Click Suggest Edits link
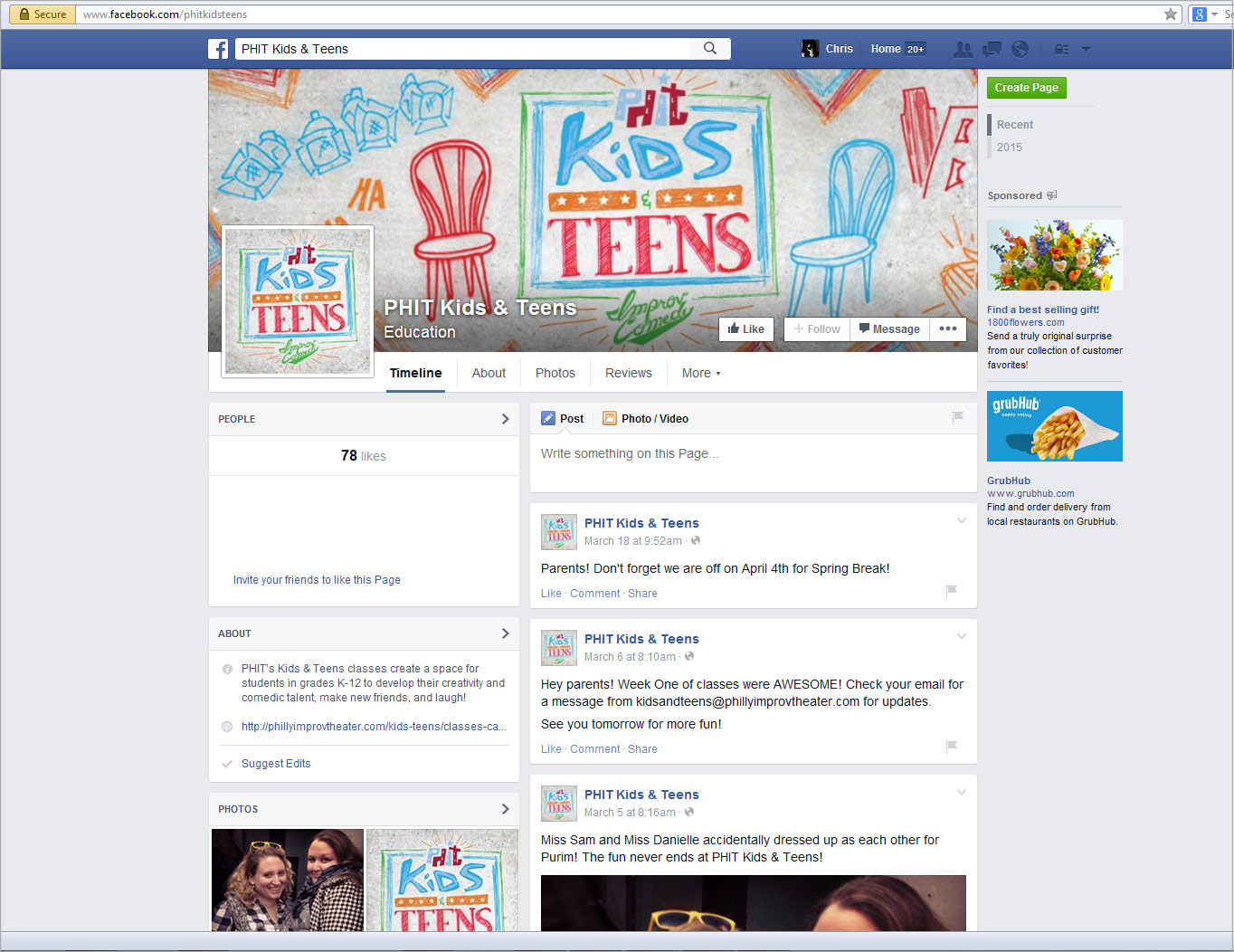 (276, 764)
